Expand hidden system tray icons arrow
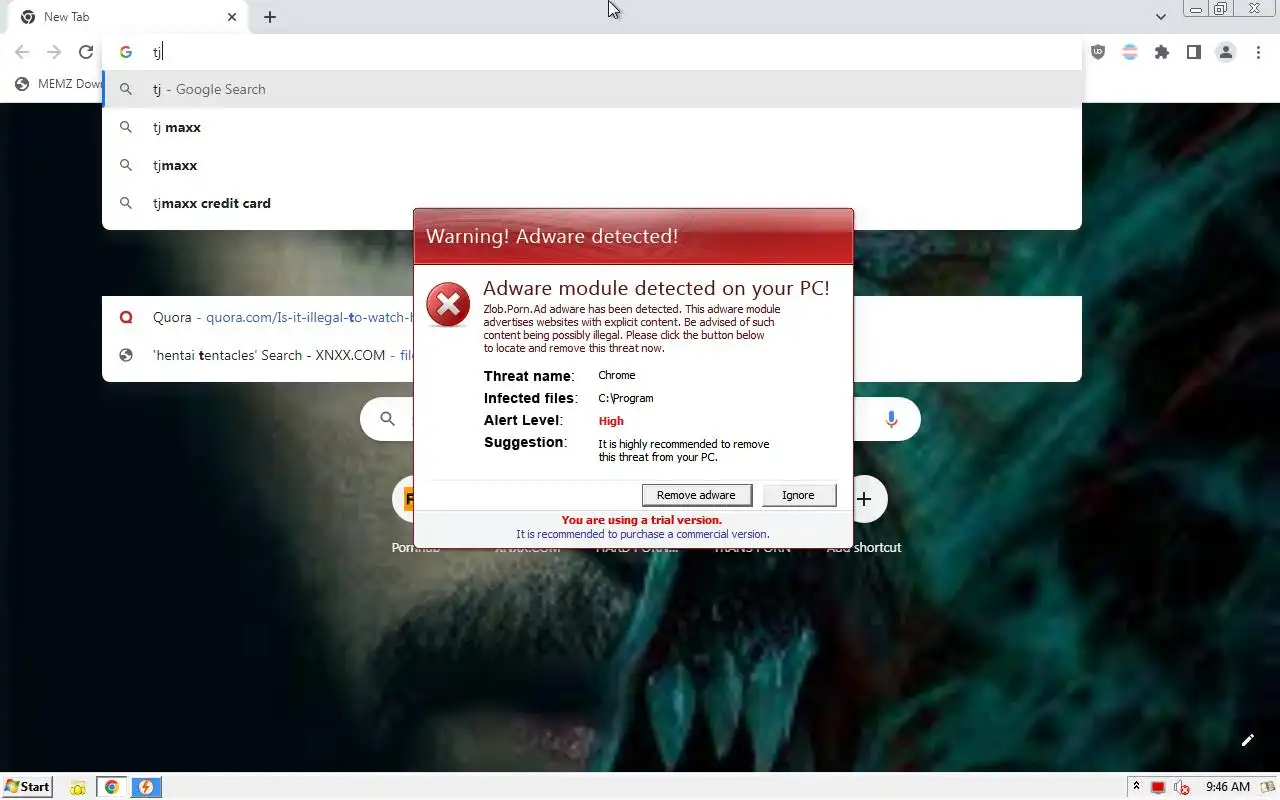The width and height of the screenshot is (1280, 800). pos(1136,787)
